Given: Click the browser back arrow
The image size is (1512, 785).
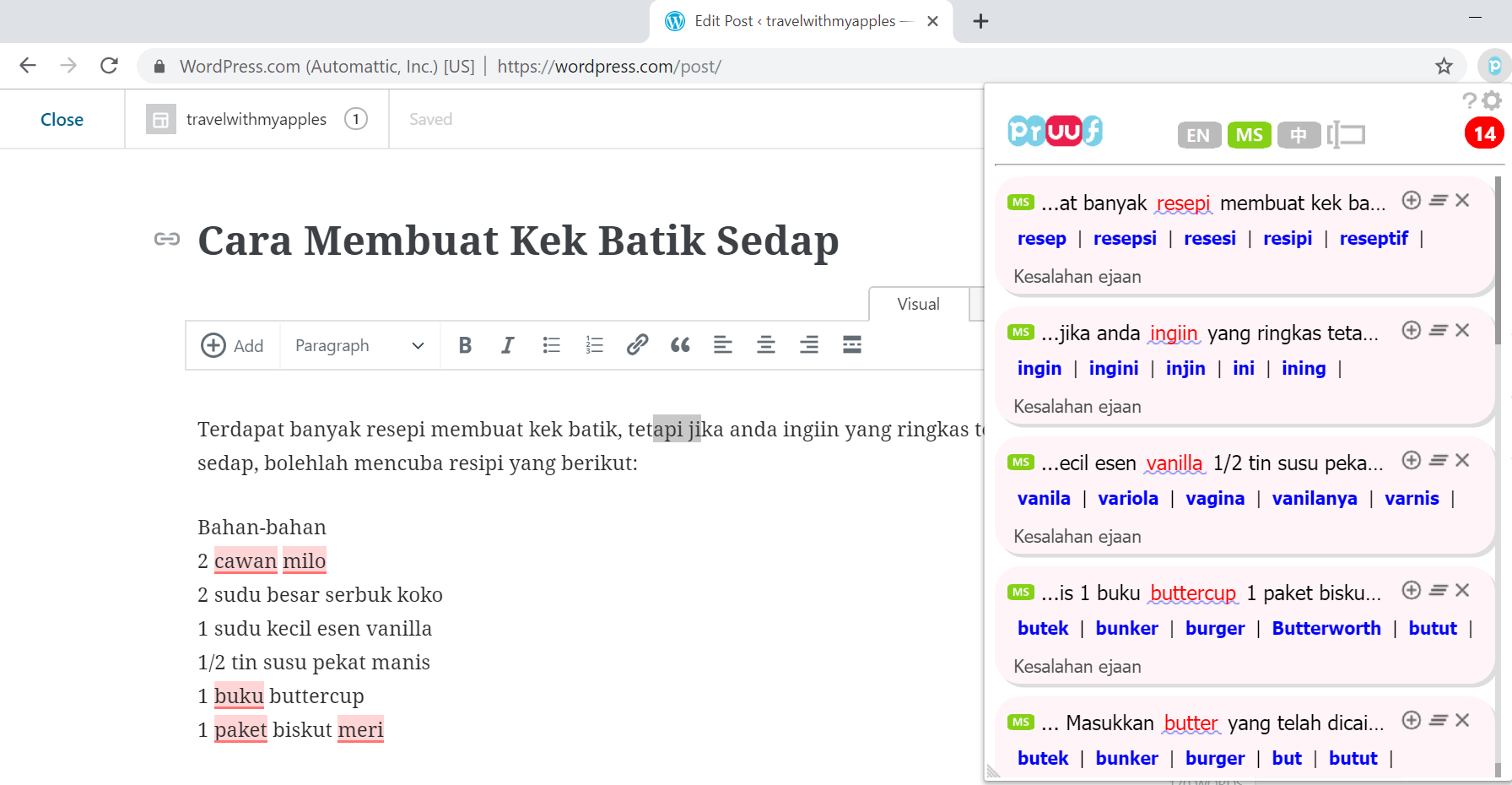Looking at the screenshot, I should pyautogui.click(x=28, y=66).
